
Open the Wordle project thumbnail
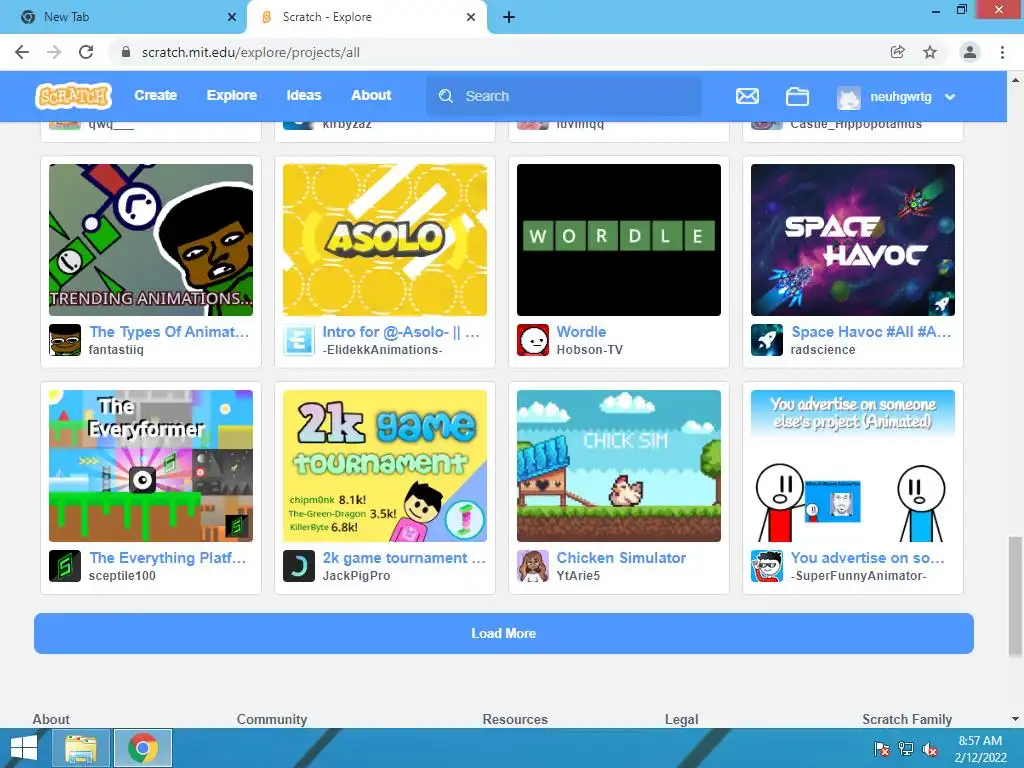(x=618, y=240)
